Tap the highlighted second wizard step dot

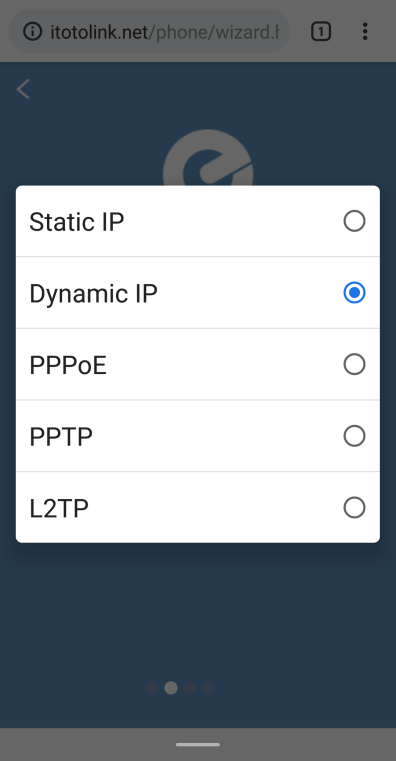[171, 688]
